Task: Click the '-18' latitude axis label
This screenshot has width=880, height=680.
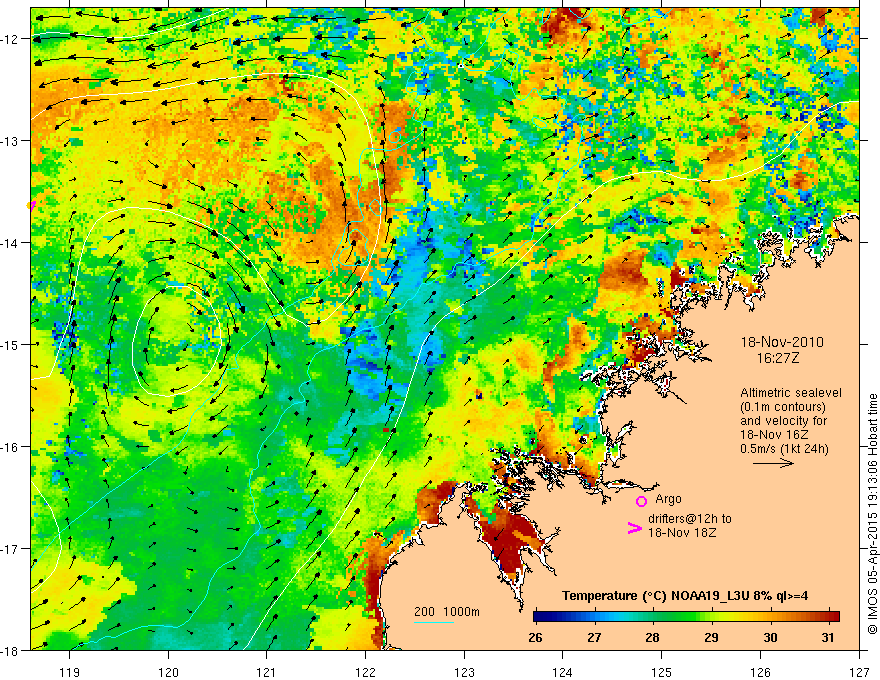Action: click(10, 650)
